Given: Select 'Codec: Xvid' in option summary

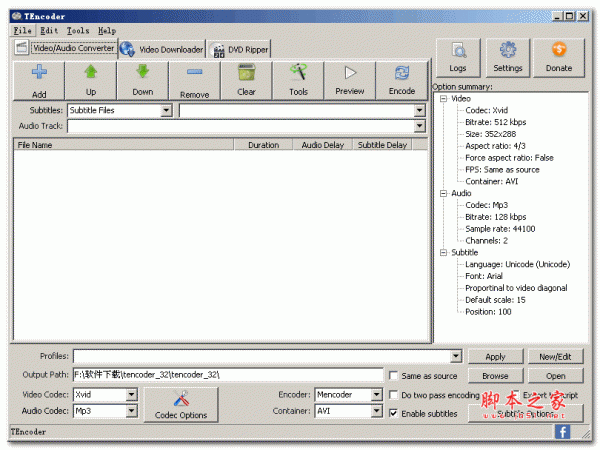Looking at the screenshot, I should (x=487, y=111).
